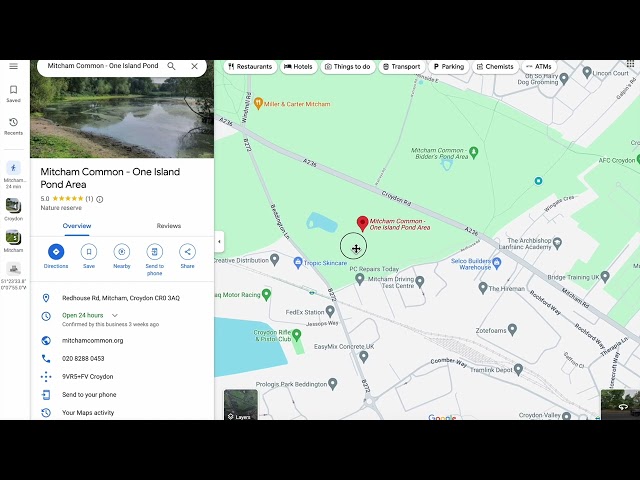
Task: Open Saved places in sidebar
Action: click(x=13, y=93)
